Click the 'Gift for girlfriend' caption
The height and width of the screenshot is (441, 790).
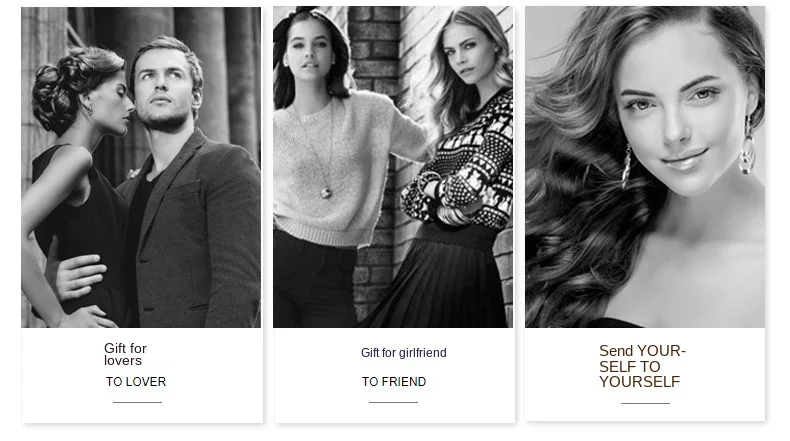pyautogui.click(x=404, y=353)
